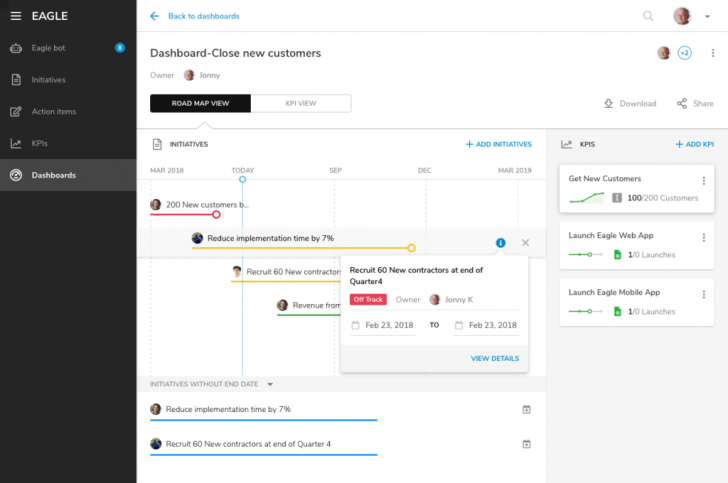
Task: Open dashboard more options menu
Action: (x=713, y=53)
